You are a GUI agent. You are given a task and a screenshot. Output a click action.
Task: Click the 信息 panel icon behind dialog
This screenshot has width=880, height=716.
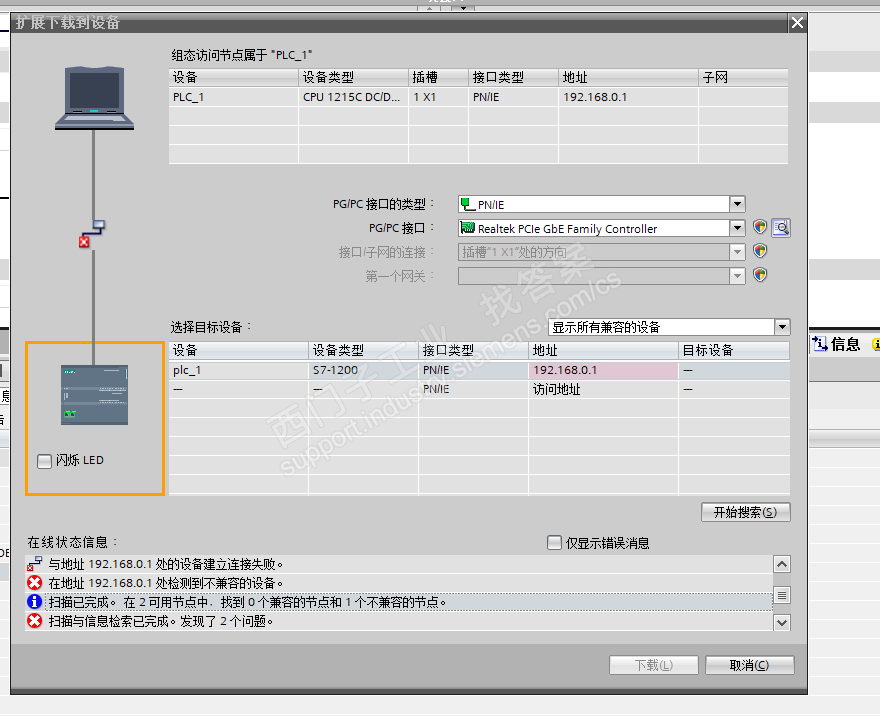(x=819, y=343)
